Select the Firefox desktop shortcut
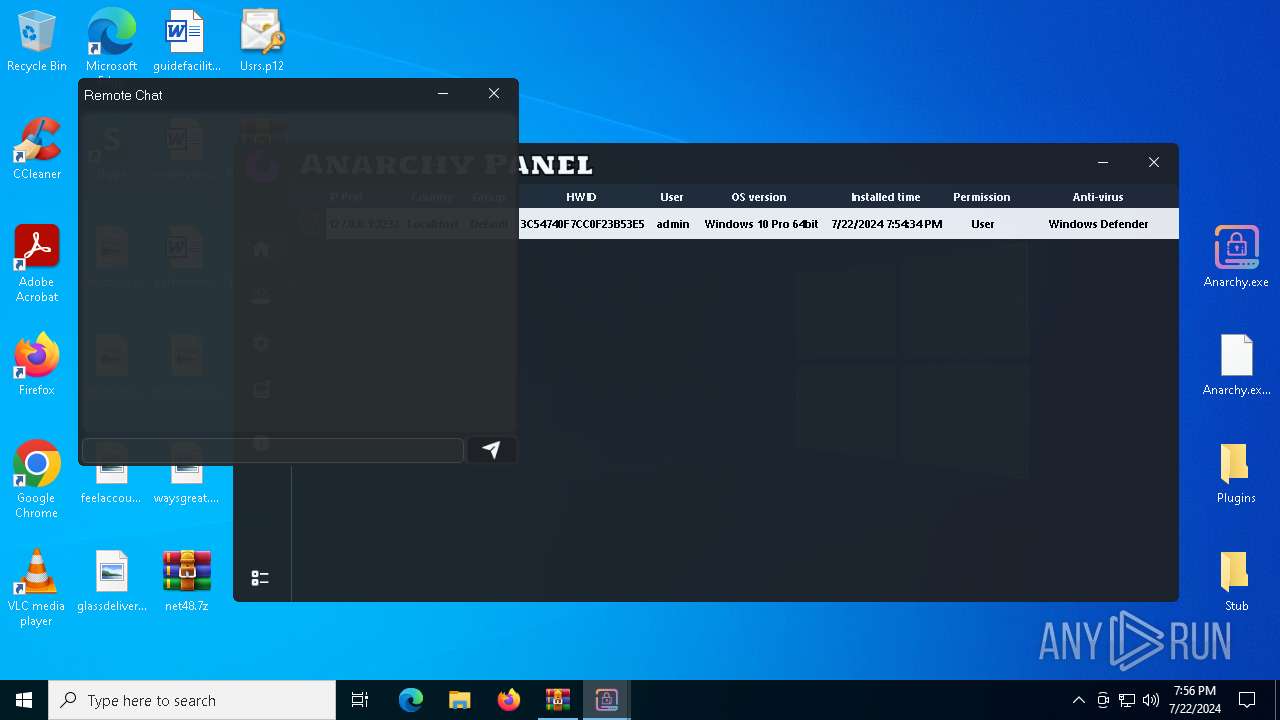Image resolution: width=1280 pixels, height=720 pixels. pos(37,365)
